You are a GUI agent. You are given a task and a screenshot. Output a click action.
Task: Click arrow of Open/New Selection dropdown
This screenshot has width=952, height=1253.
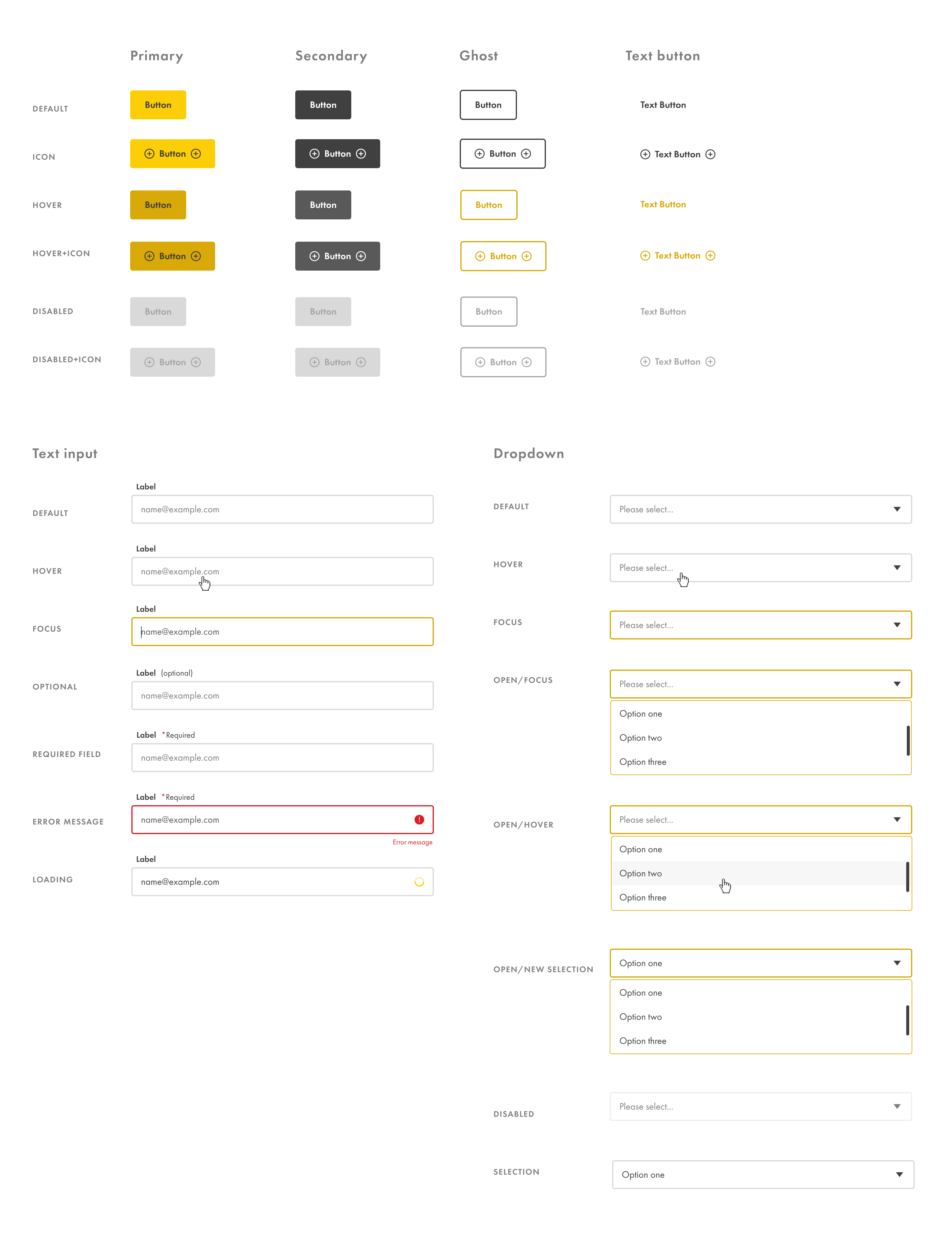(897, 963)
